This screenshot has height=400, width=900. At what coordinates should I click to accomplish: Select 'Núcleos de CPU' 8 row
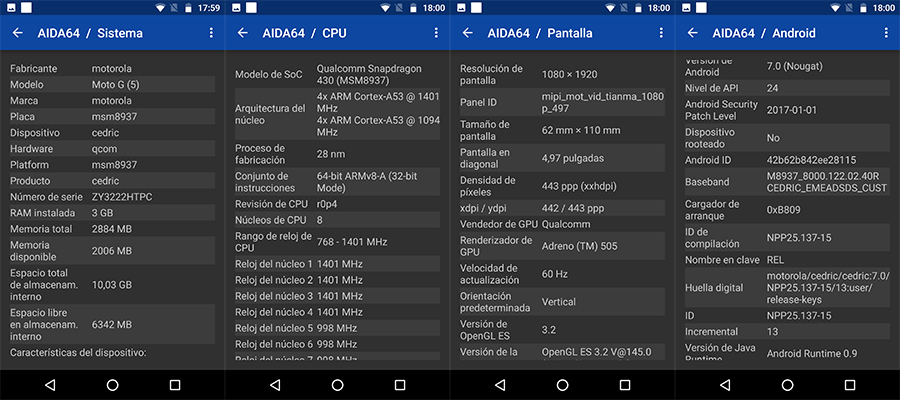(338, 220)
